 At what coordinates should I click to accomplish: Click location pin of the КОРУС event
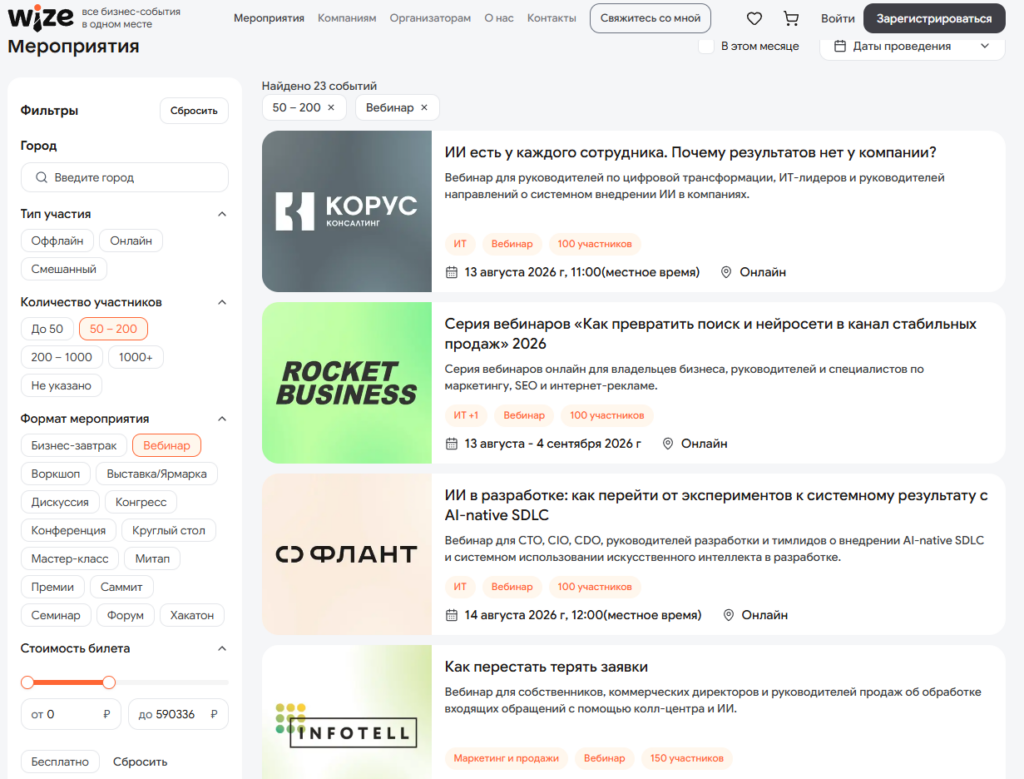click(726, 272)
